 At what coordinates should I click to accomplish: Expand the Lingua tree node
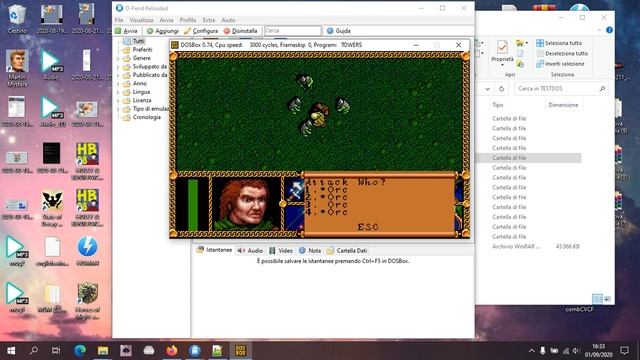pyautogui.click(x=118, y=92)
